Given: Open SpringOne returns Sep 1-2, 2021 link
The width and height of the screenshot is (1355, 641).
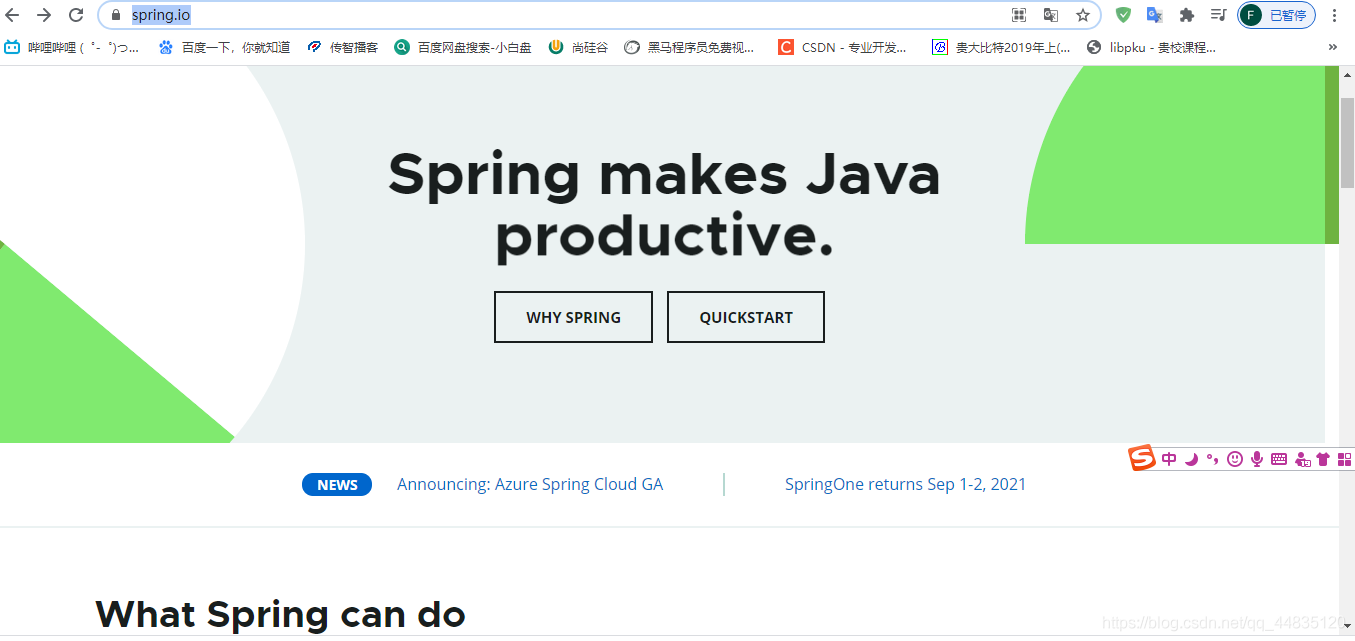Looking at the screenshot, I should [x=905, y=484].
